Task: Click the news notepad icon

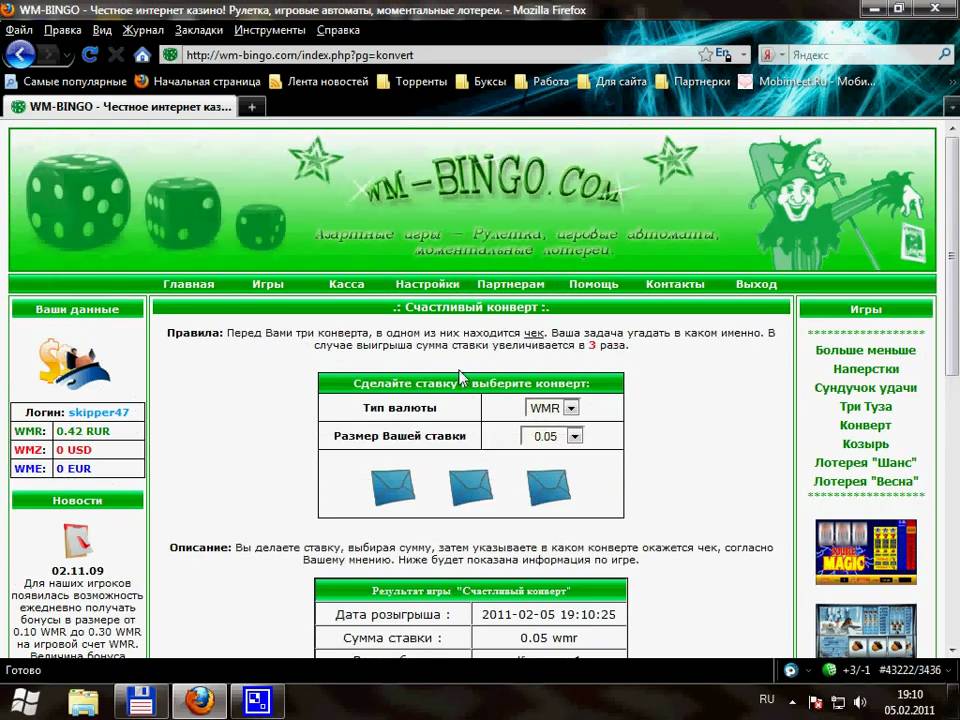Action: pyautogui.click(x=78, y=541)
